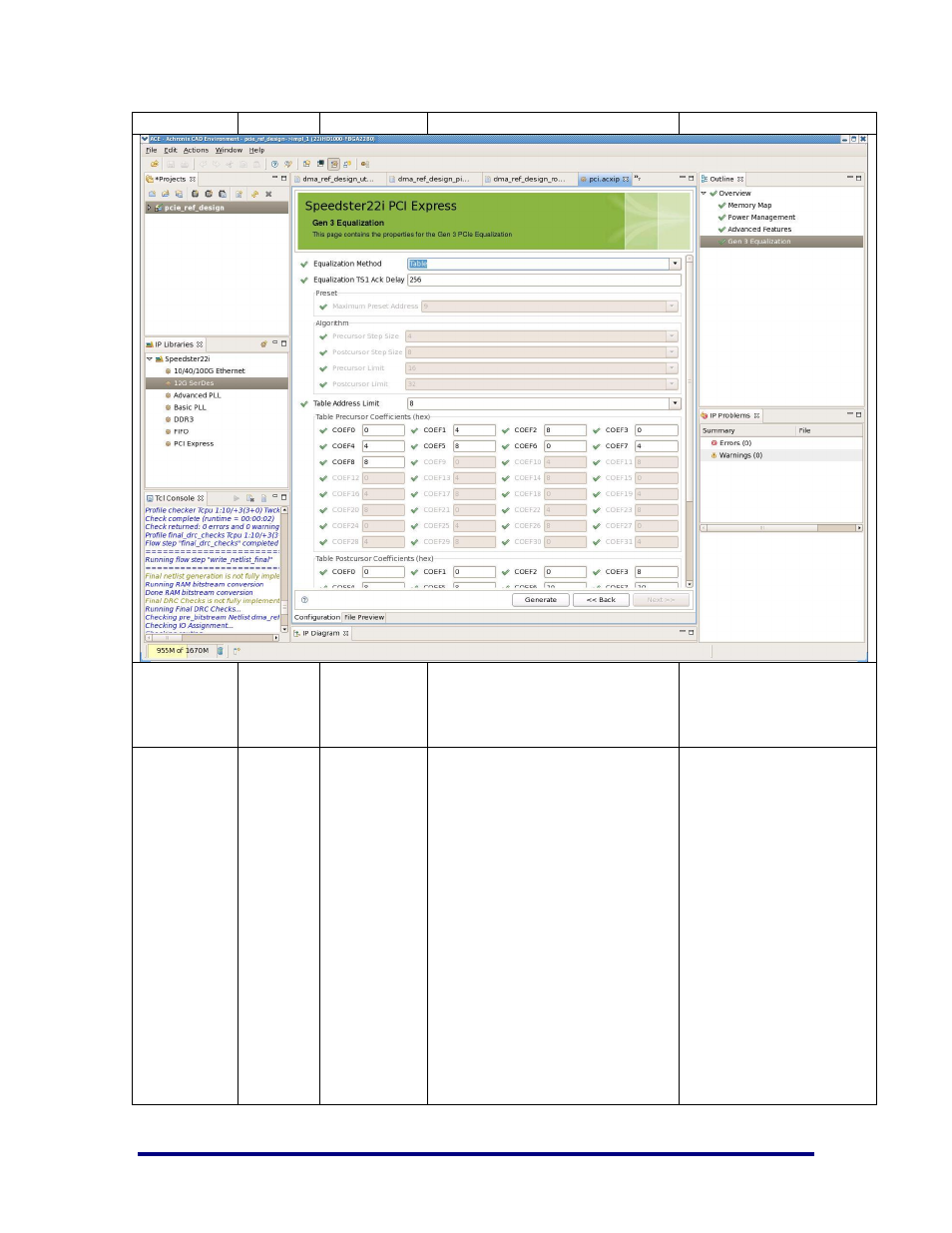Viewport: 952px width, 1233px height.
Task: Click the gear icon in IP Libraries header
Action: tap(263, 344)
